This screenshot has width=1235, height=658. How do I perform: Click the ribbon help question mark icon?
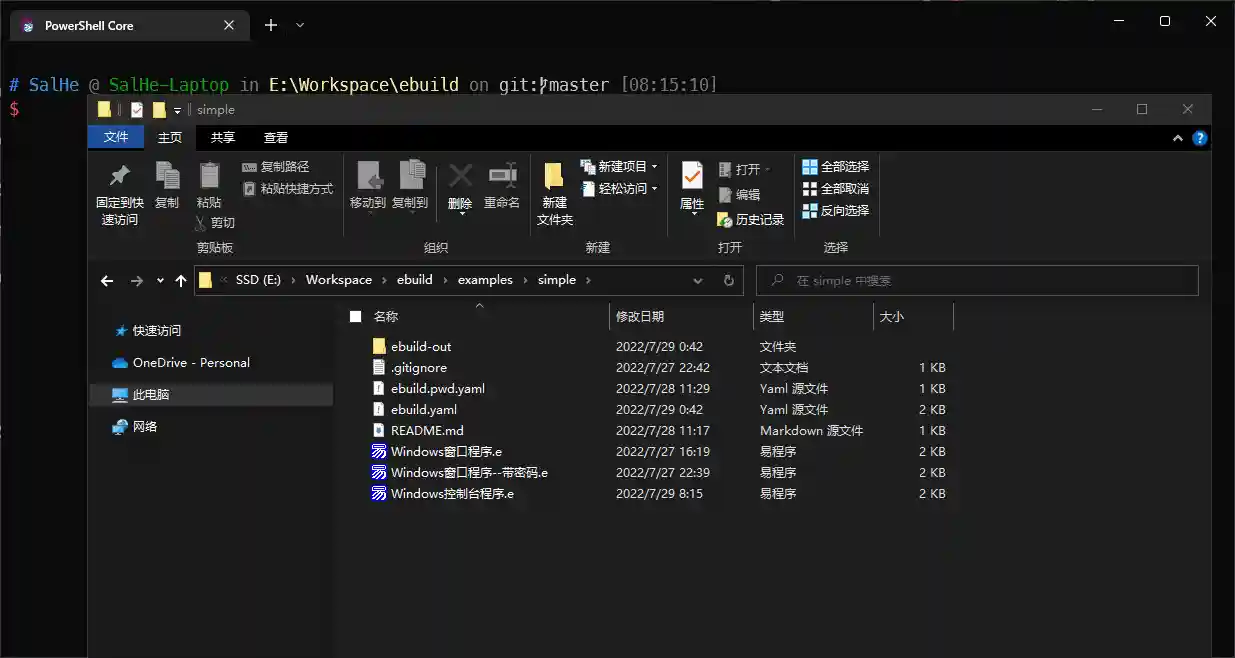[x=1200, y=138]
